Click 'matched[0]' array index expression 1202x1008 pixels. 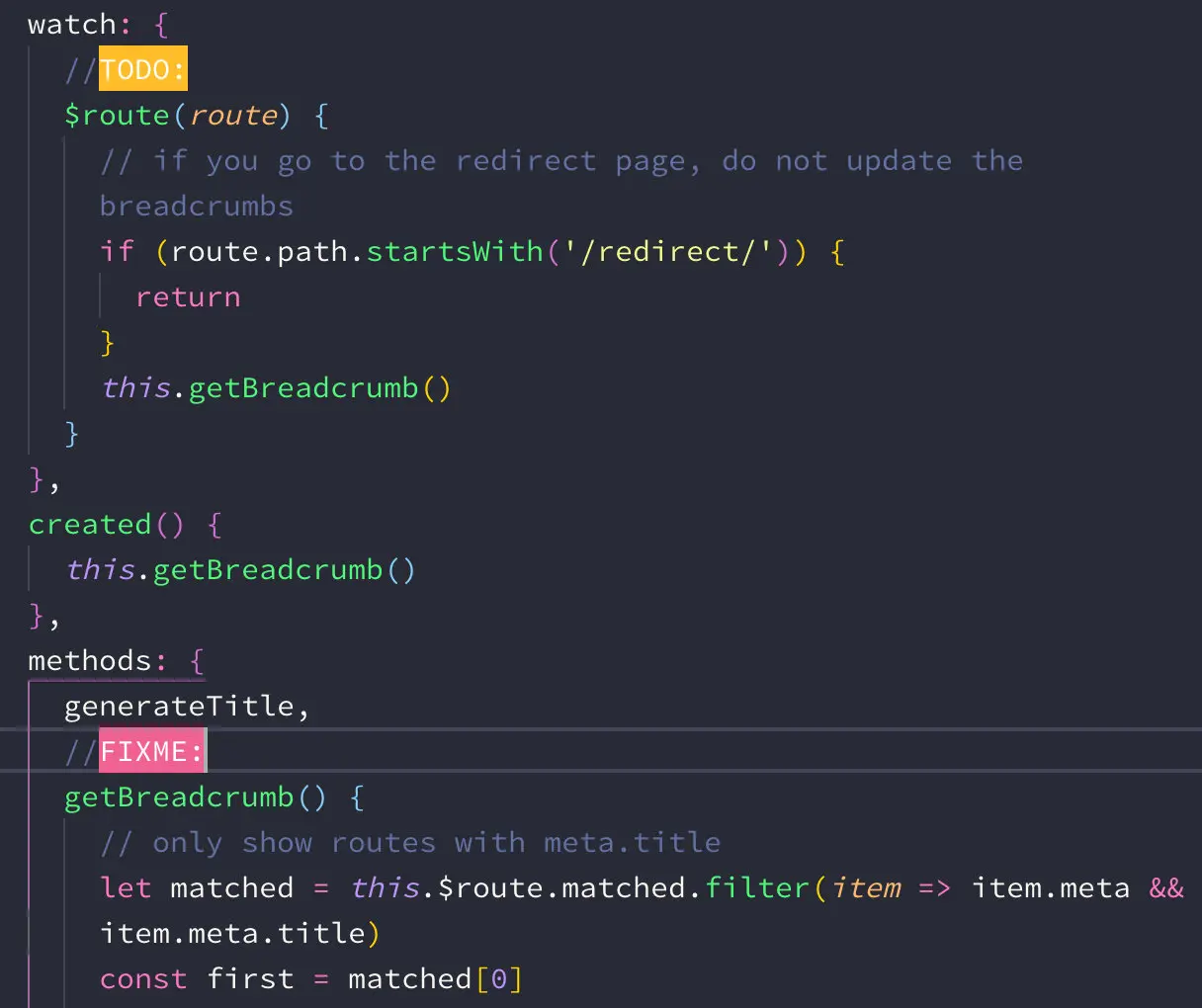(x=435, y=979)
